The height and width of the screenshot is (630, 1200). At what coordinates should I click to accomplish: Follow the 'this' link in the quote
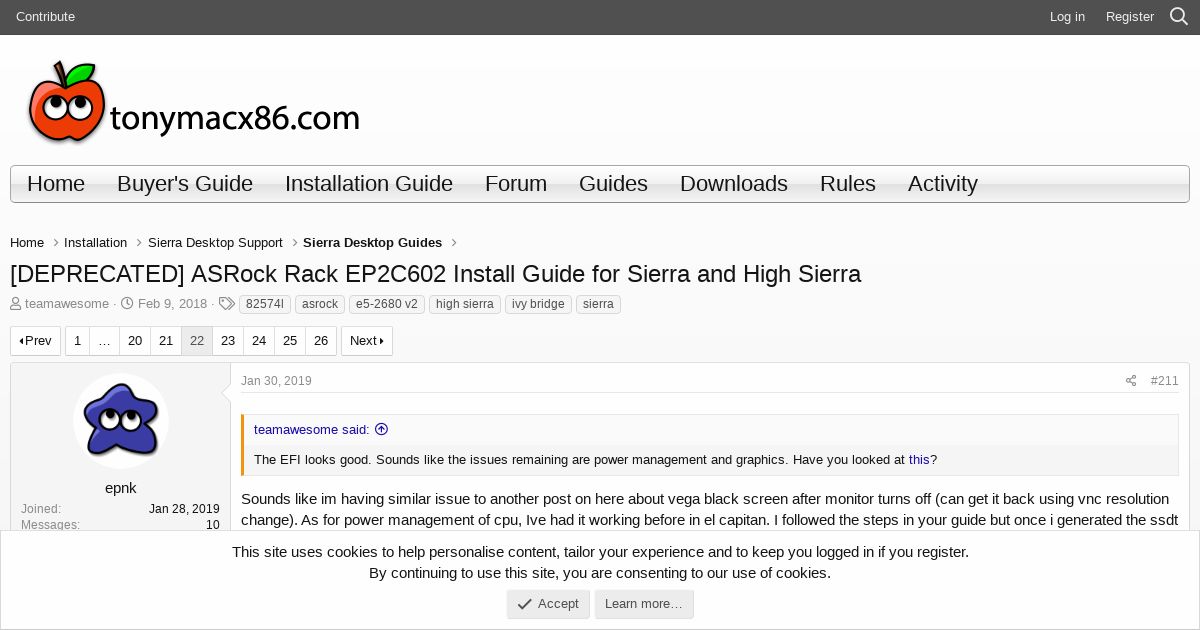click(919, 460)
